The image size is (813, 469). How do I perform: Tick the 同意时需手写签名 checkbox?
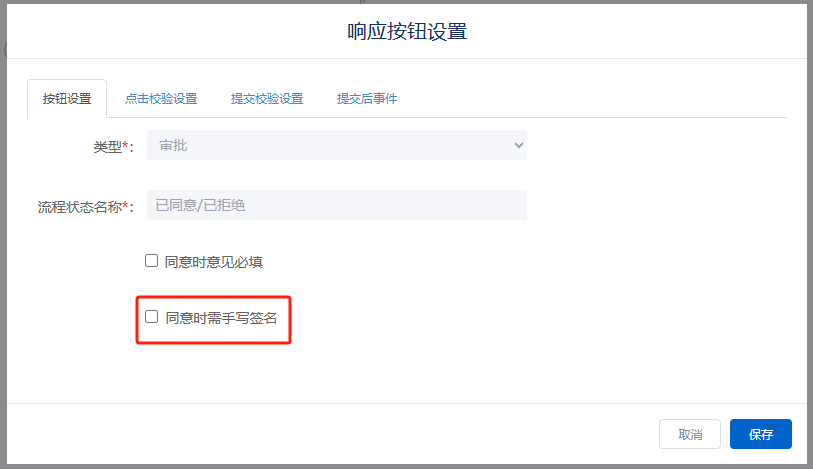[152, 317]
